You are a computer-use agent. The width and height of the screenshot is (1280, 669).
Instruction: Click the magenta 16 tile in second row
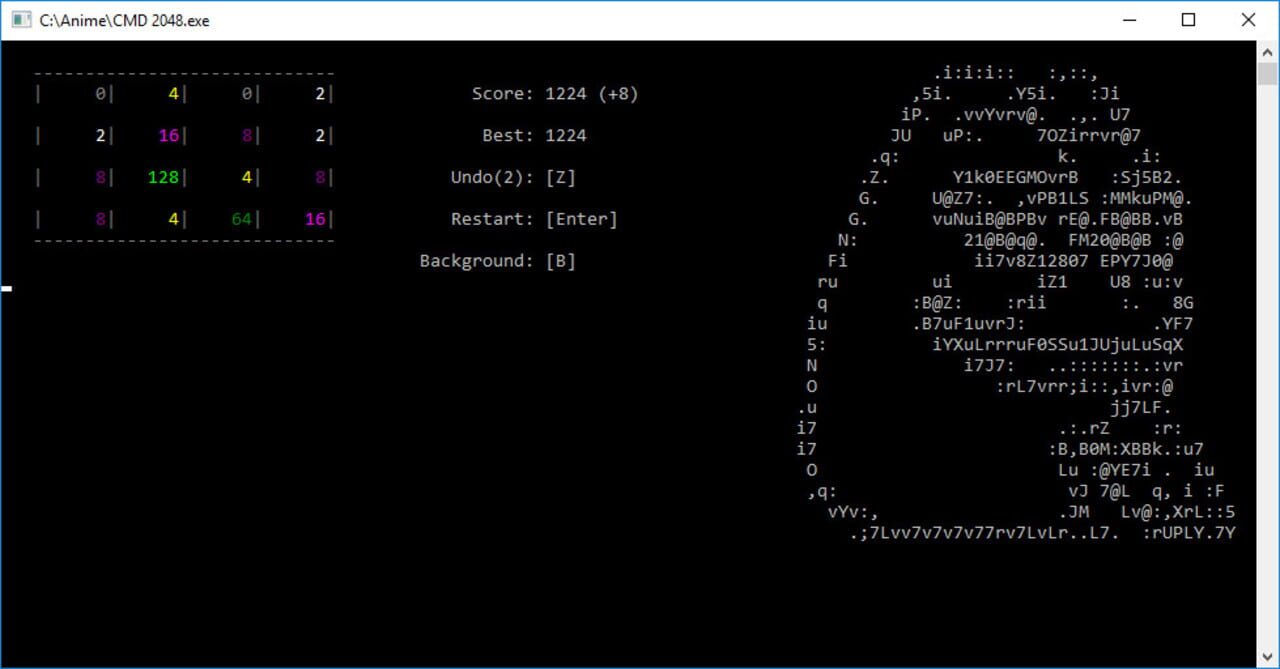166,135
